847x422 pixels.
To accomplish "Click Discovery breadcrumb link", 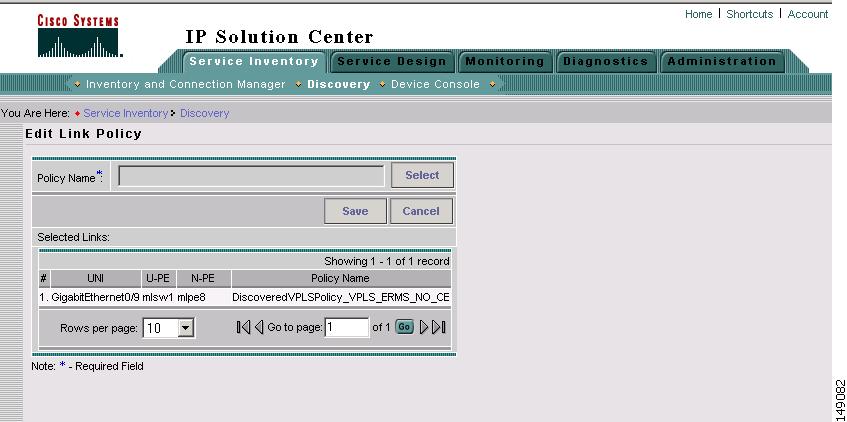I will [x=204, y=113].
